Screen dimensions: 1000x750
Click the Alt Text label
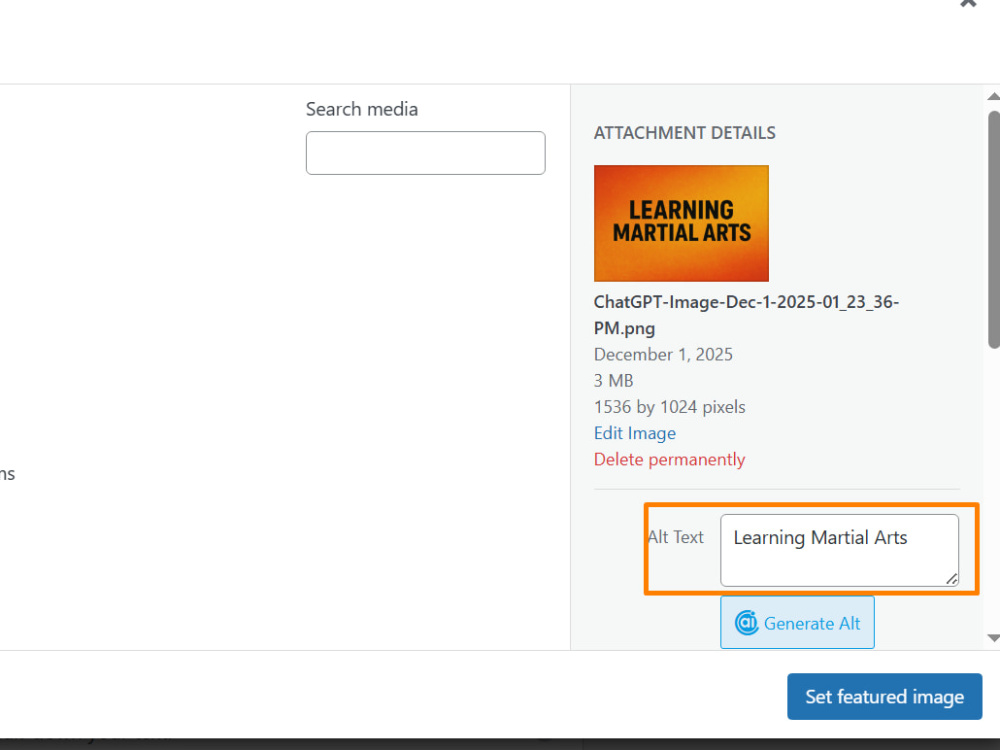click(675, 537)
